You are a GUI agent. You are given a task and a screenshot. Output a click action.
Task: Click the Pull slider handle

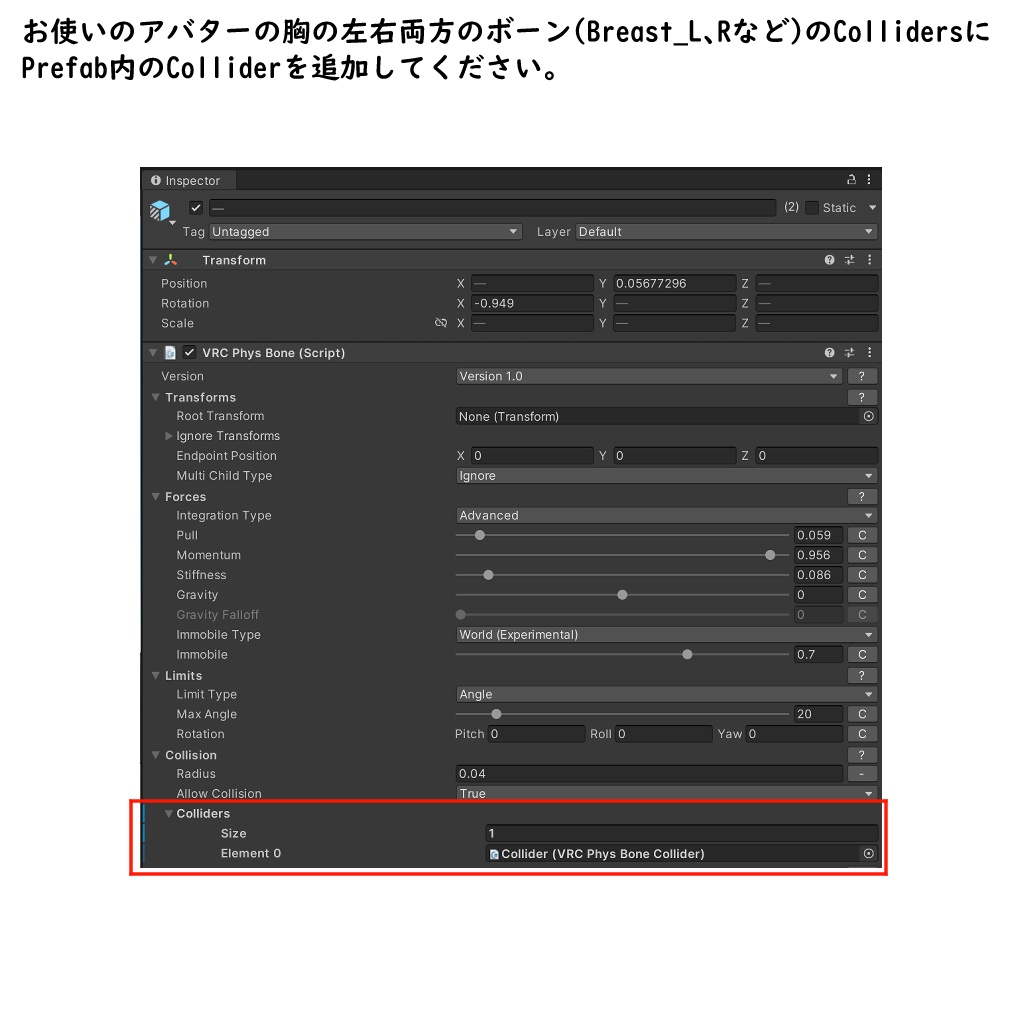pos(480,535)
